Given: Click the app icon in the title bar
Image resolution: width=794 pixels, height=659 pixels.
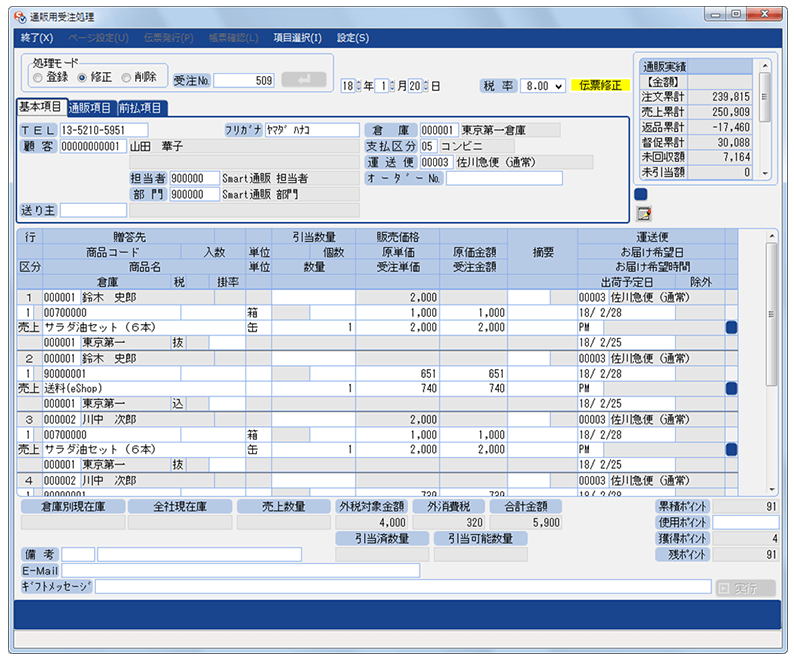Looking at the screenshot, I should coord(22,16).
